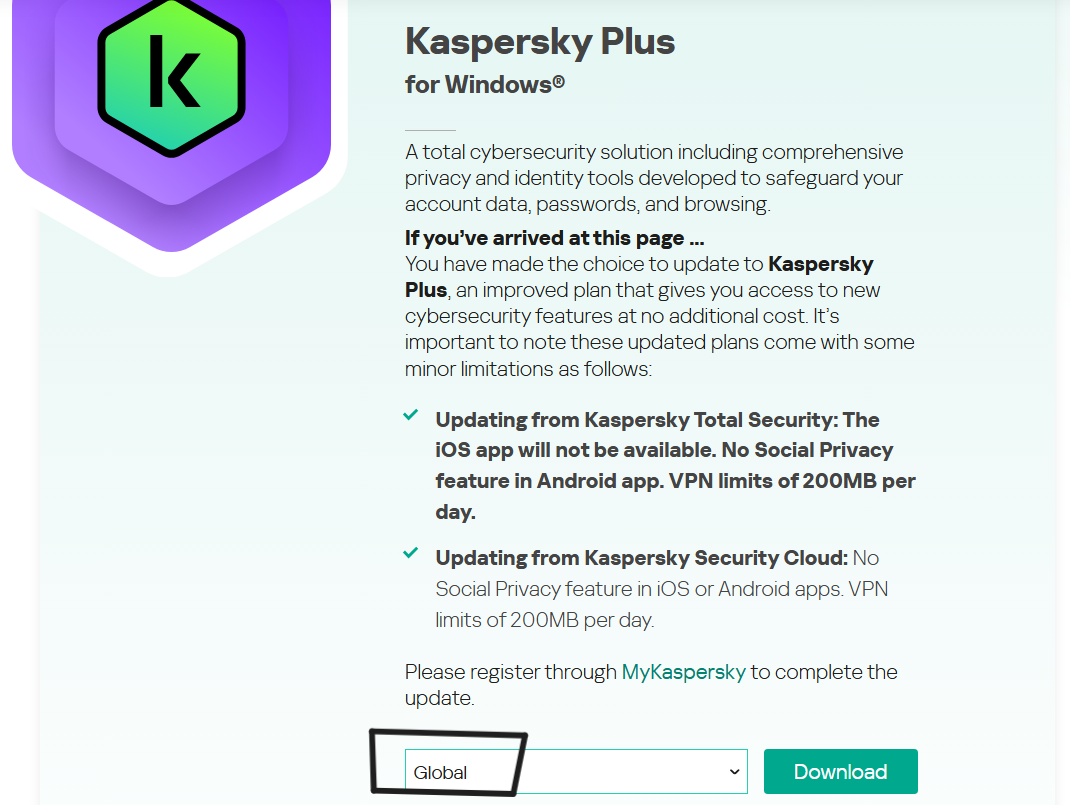Click the "for Windows®" subheading
The image size is (1070, 805).
[485, 85]
